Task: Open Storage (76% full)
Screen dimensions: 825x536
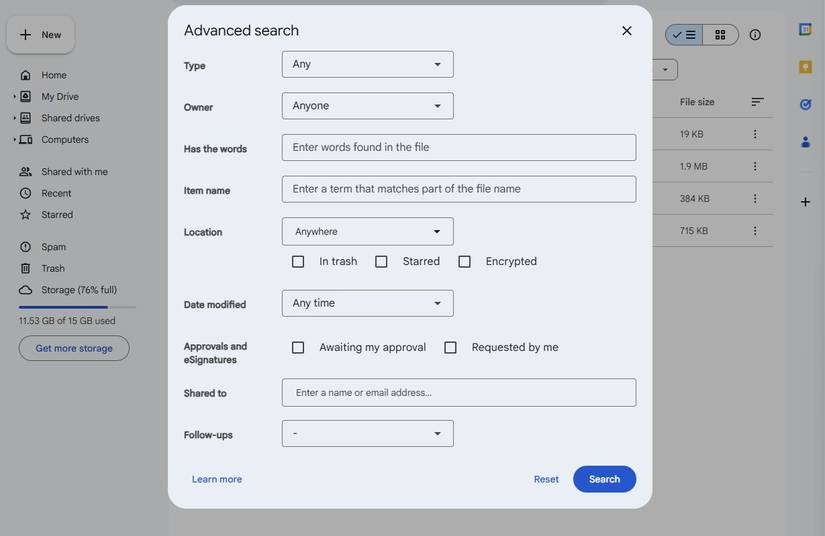Action: [x=79, y=290]
